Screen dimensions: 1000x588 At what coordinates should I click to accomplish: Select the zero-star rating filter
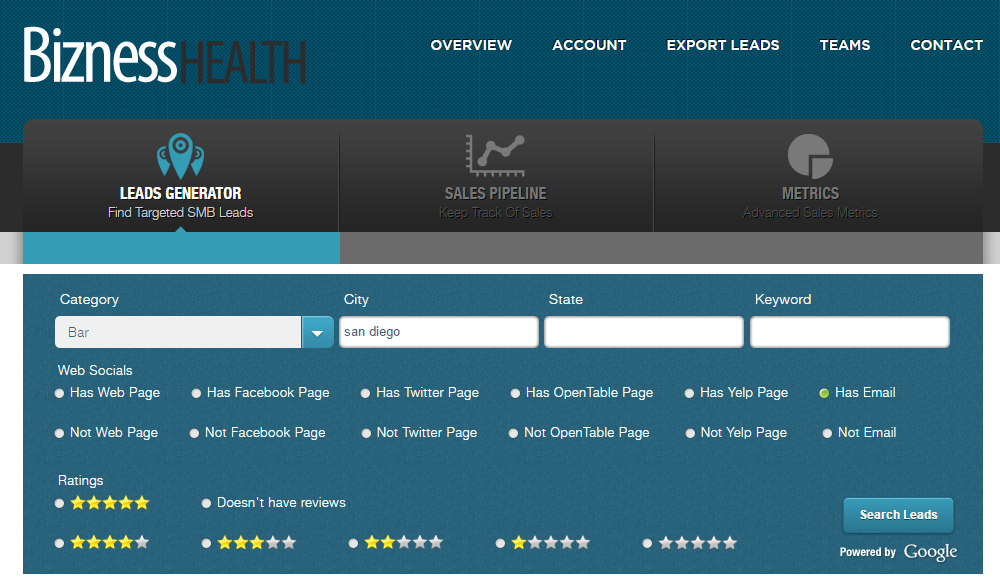click(x=648, y=543)
